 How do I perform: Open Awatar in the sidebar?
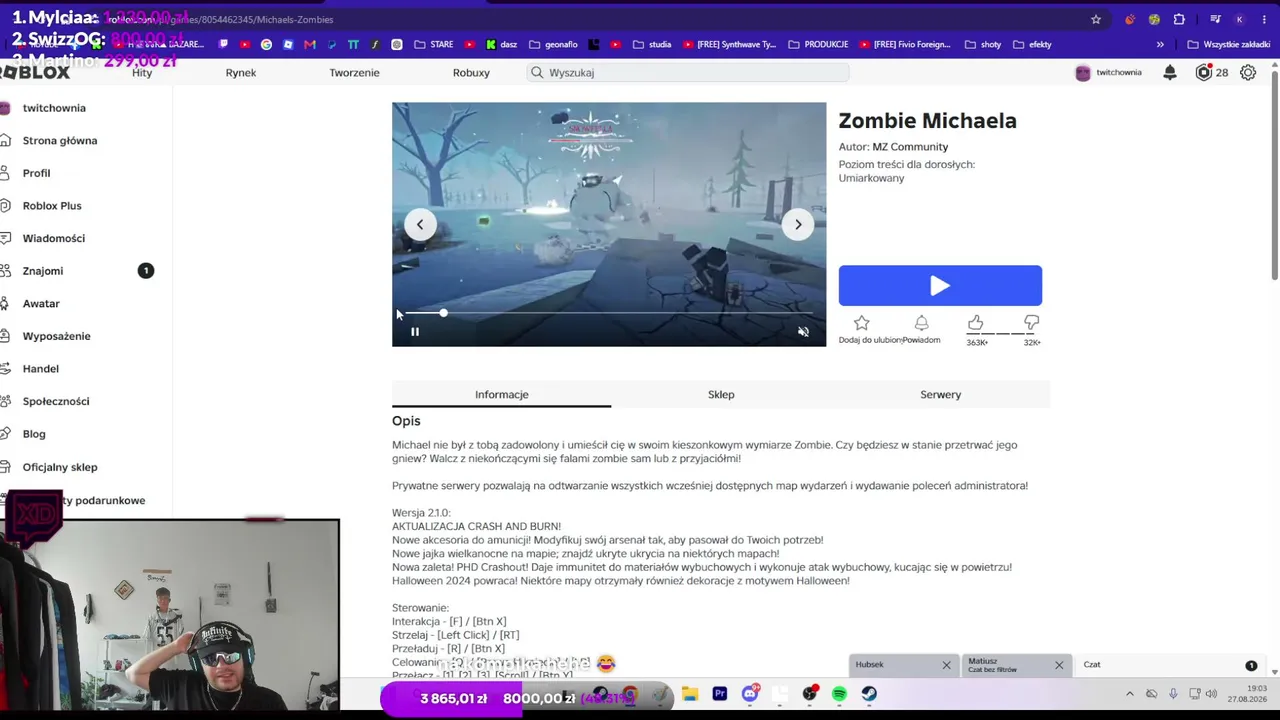click(x=41, y=303)
